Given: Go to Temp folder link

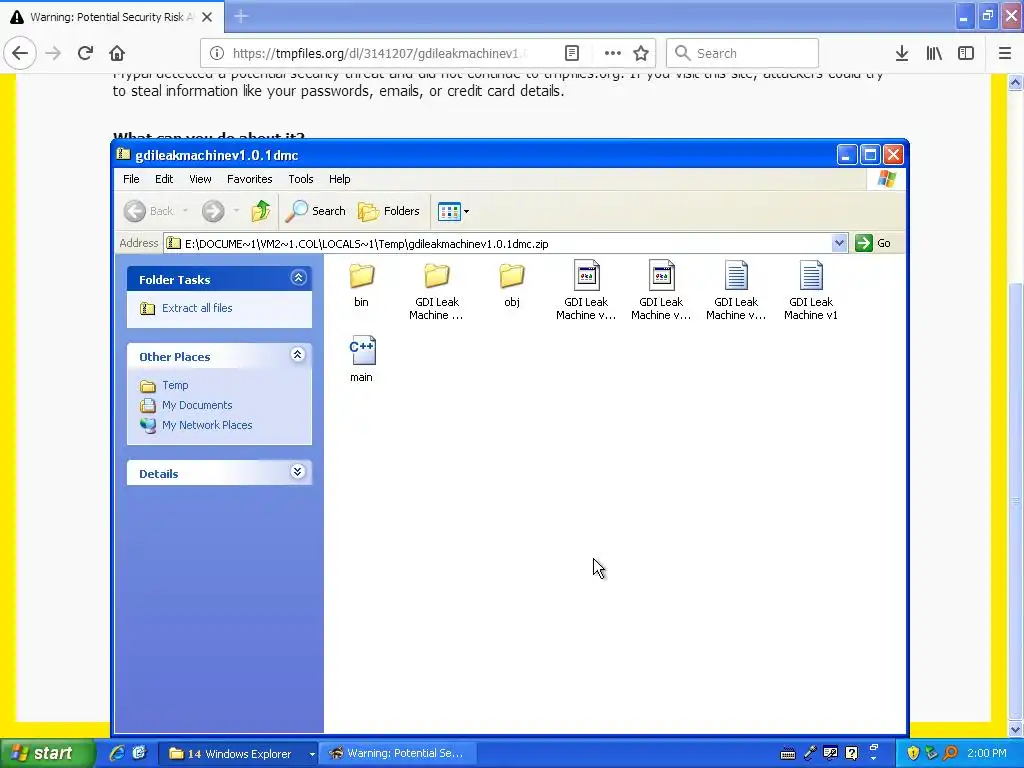Looking at the screenshot, I should [175, 385].
